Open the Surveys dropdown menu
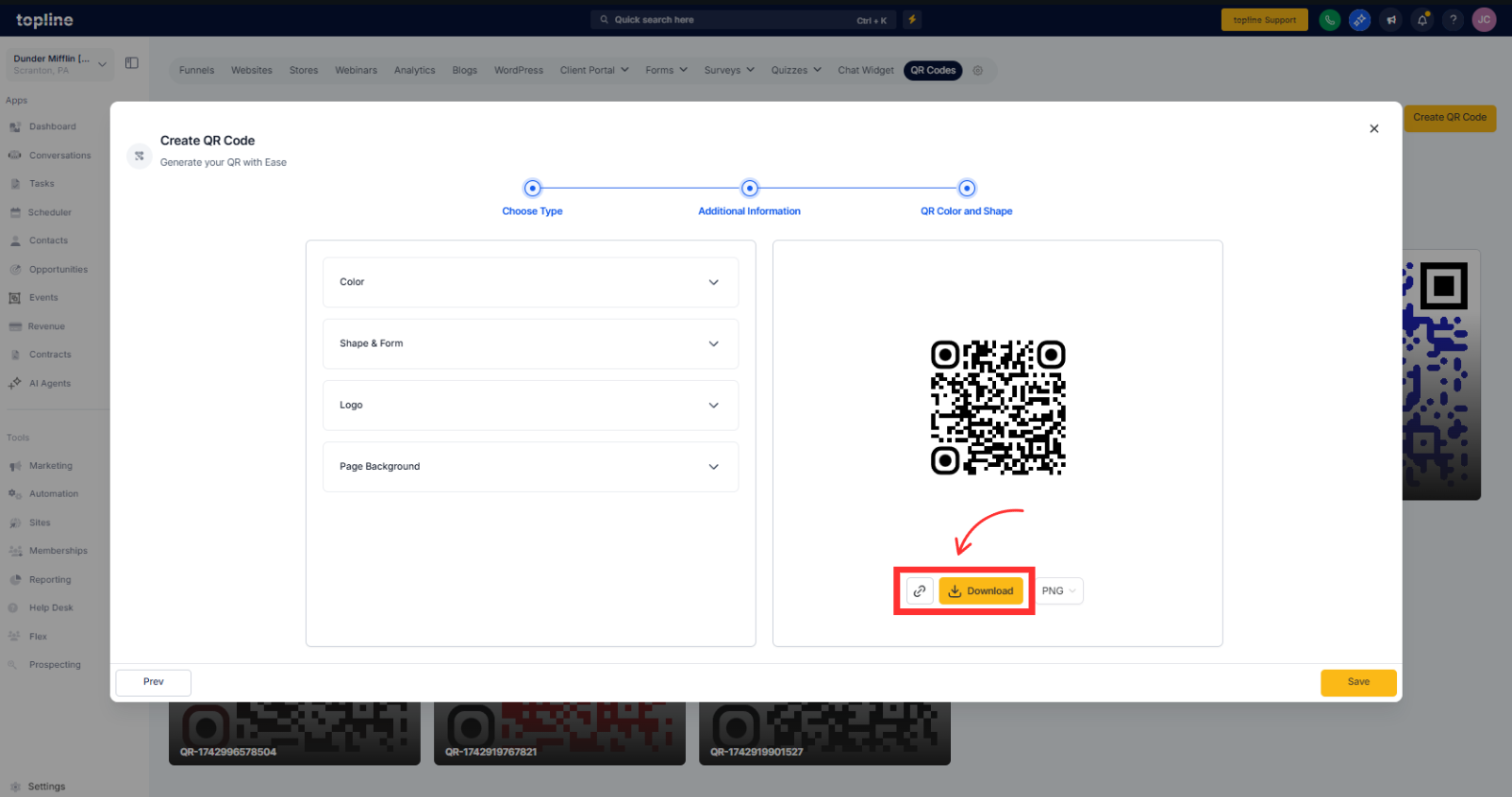1512x797 pixels. tap(729, 71)
